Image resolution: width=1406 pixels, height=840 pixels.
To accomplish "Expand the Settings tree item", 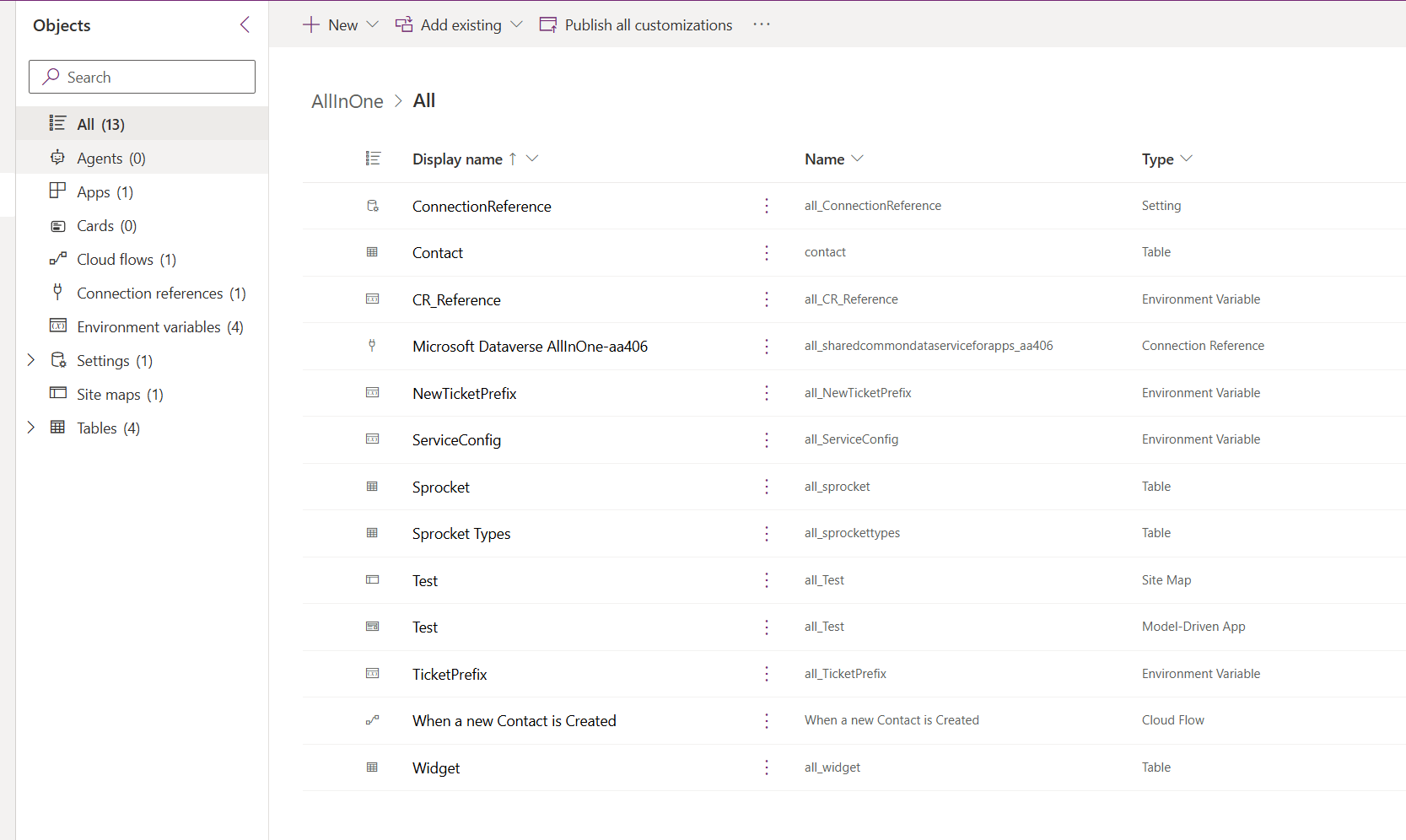I will tap(31, 360).
